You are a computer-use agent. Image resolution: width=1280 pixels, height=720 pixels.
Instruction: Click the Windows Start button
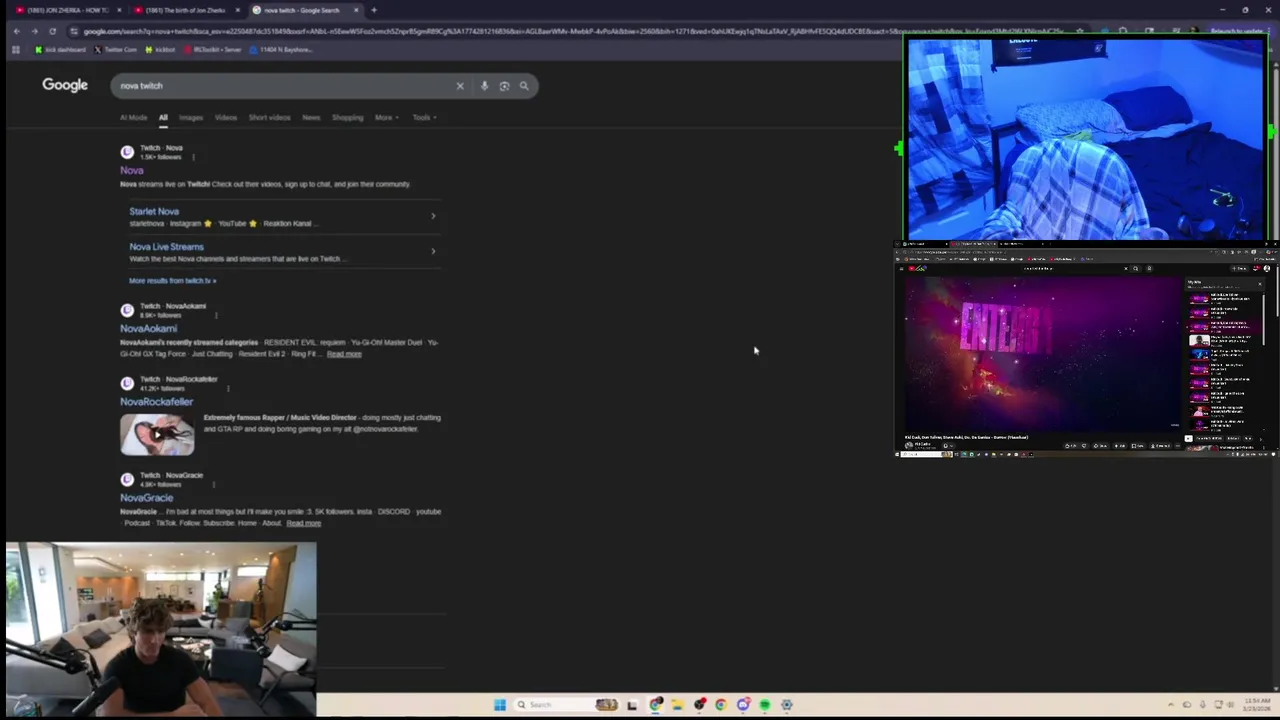click(x=500, y=705)
